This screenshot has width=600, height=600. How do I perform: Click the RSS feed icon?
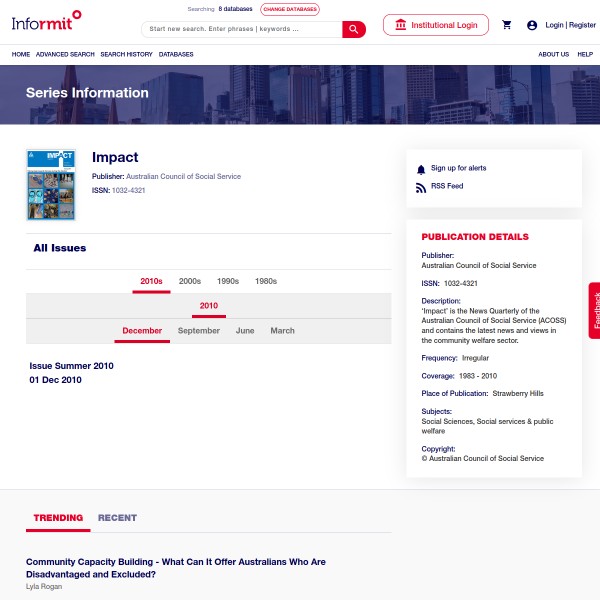pyautogui.click(x=421, y=187)
